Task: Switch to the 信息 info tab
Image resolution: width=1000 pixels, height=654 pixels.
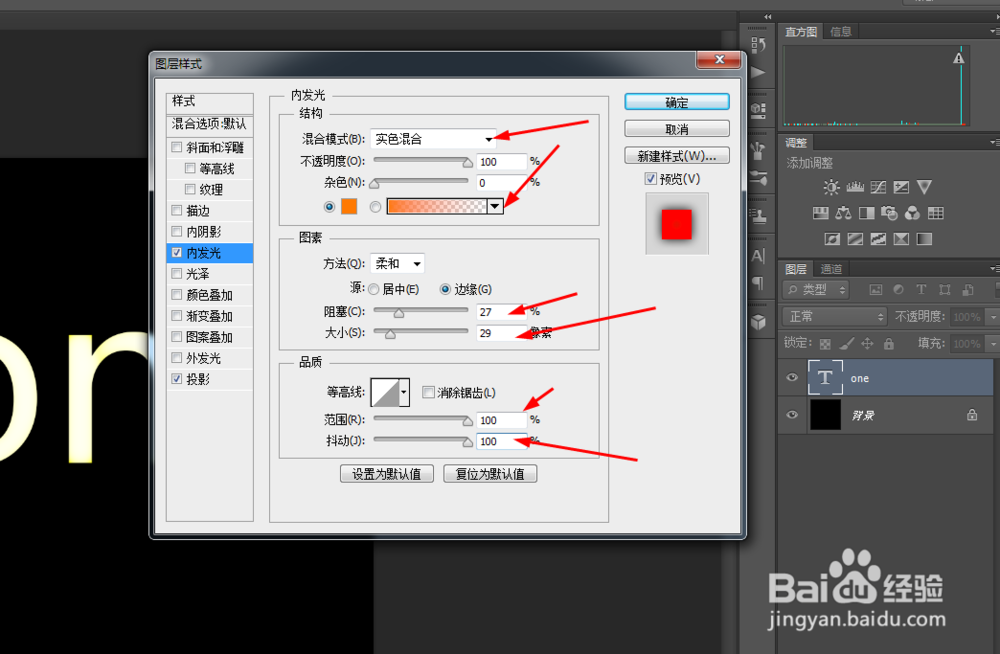Action: [x=840, y=31]
